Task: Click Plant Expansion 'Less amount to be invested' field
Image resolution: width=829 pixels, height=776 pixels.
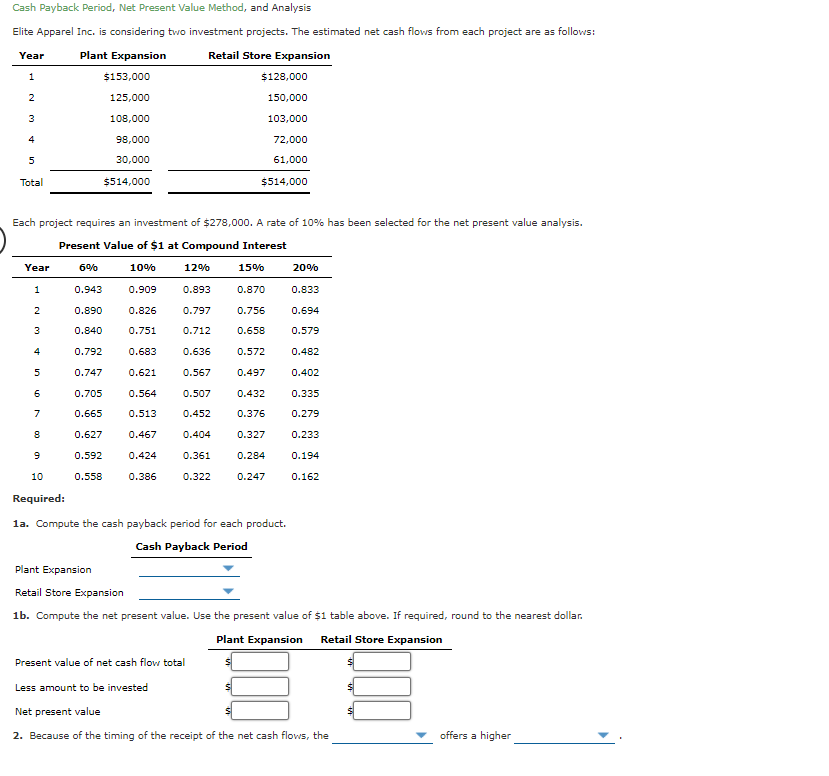Action: (260, 686)
